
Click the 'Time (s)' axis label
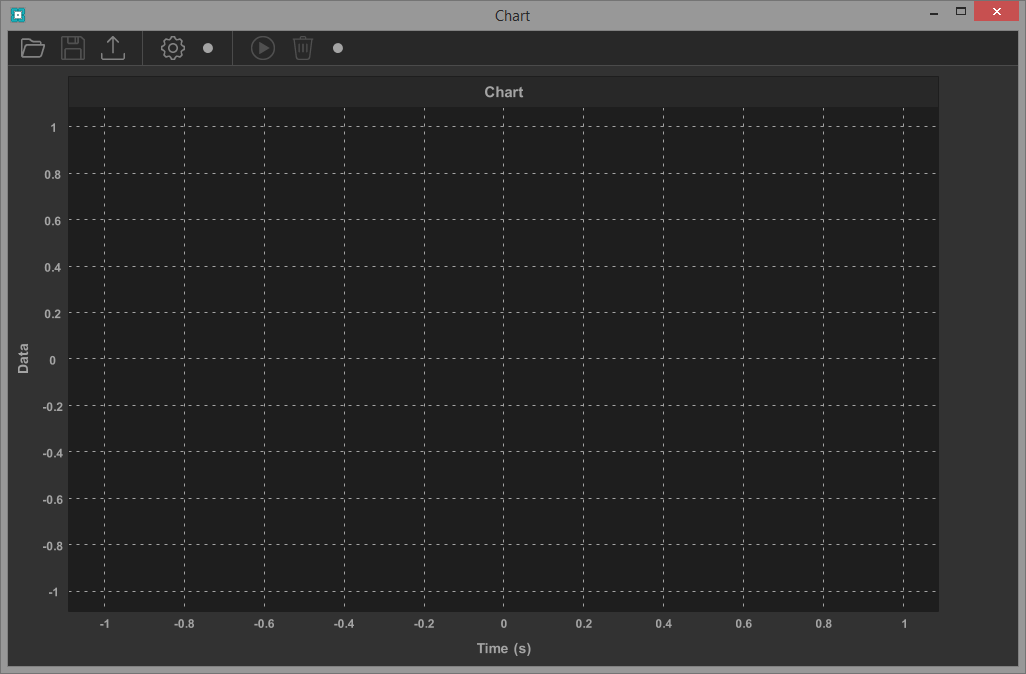pyautogui.click(x=503, y=648)
